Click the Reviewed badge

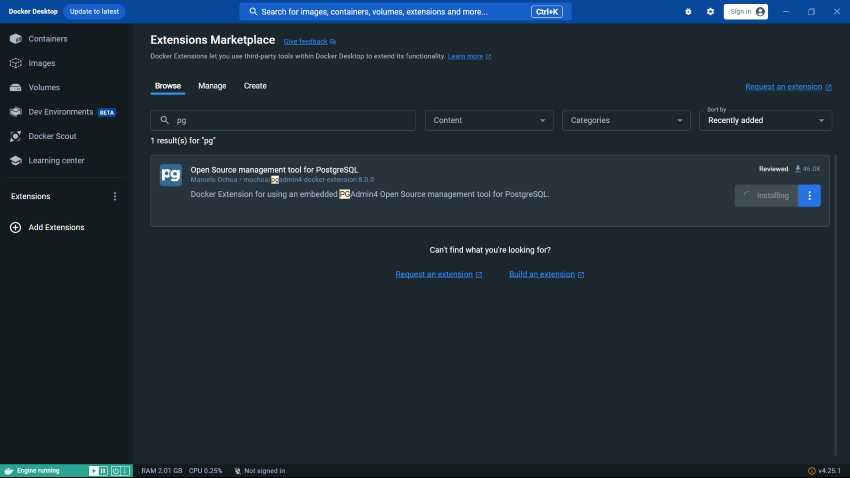pos(774,169)
